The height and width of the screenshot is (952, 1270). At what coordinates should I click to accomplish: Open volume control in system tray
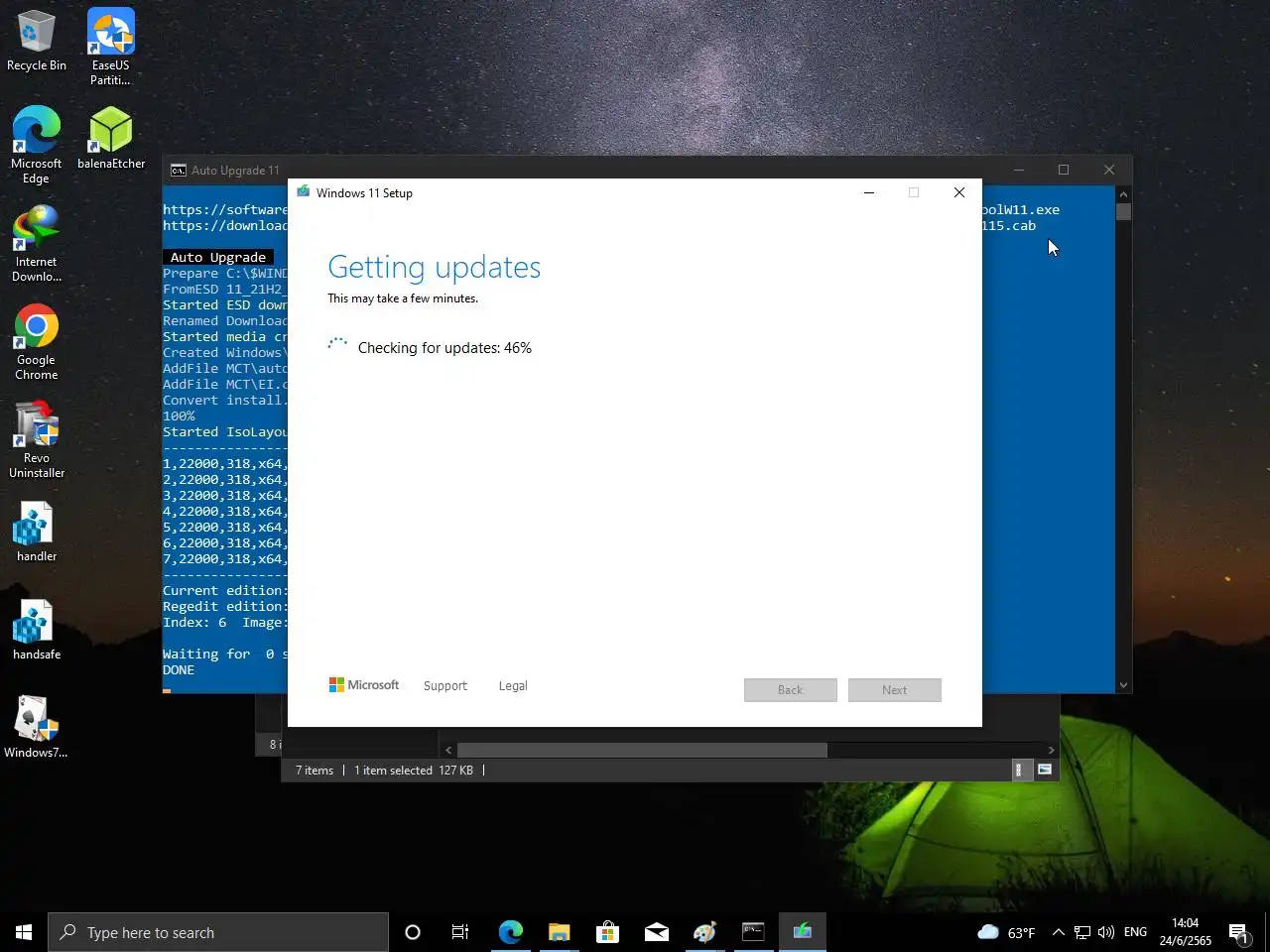tap(1106, 932)
